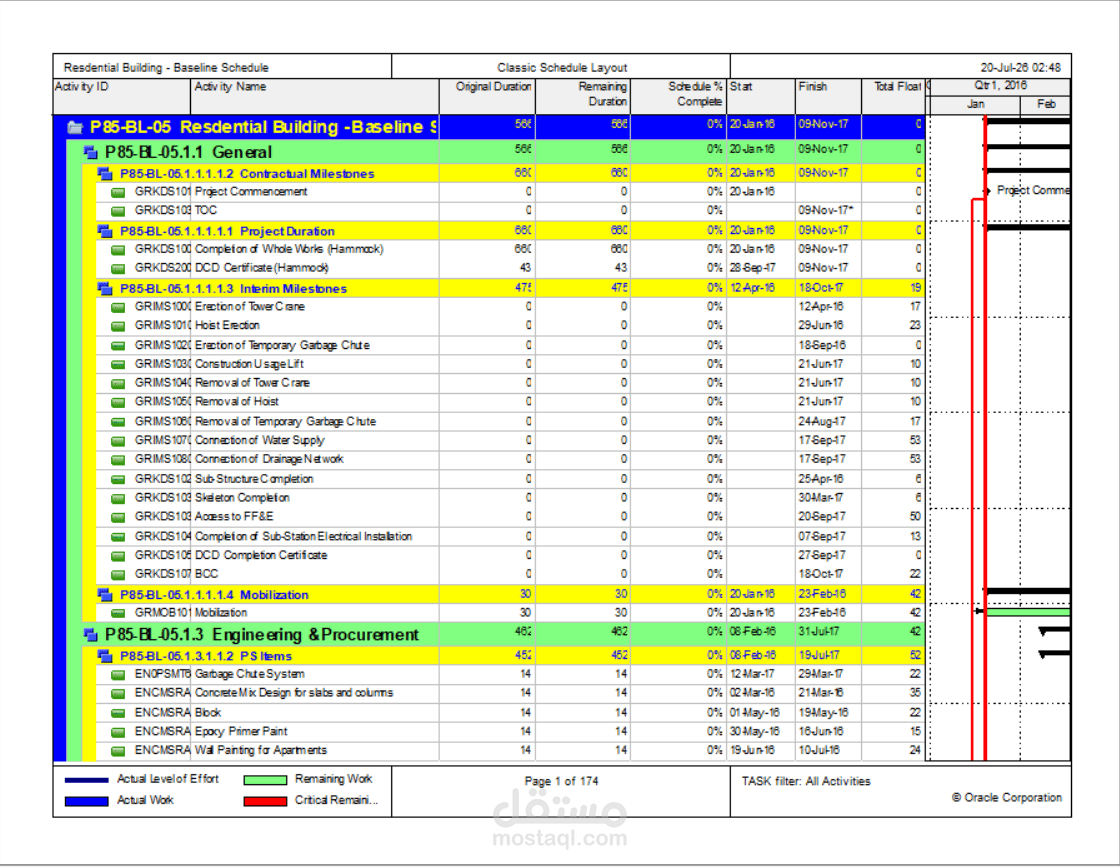
Task: Click the © Oracle Corporation footer text
Action: (x=1006, y=798)
